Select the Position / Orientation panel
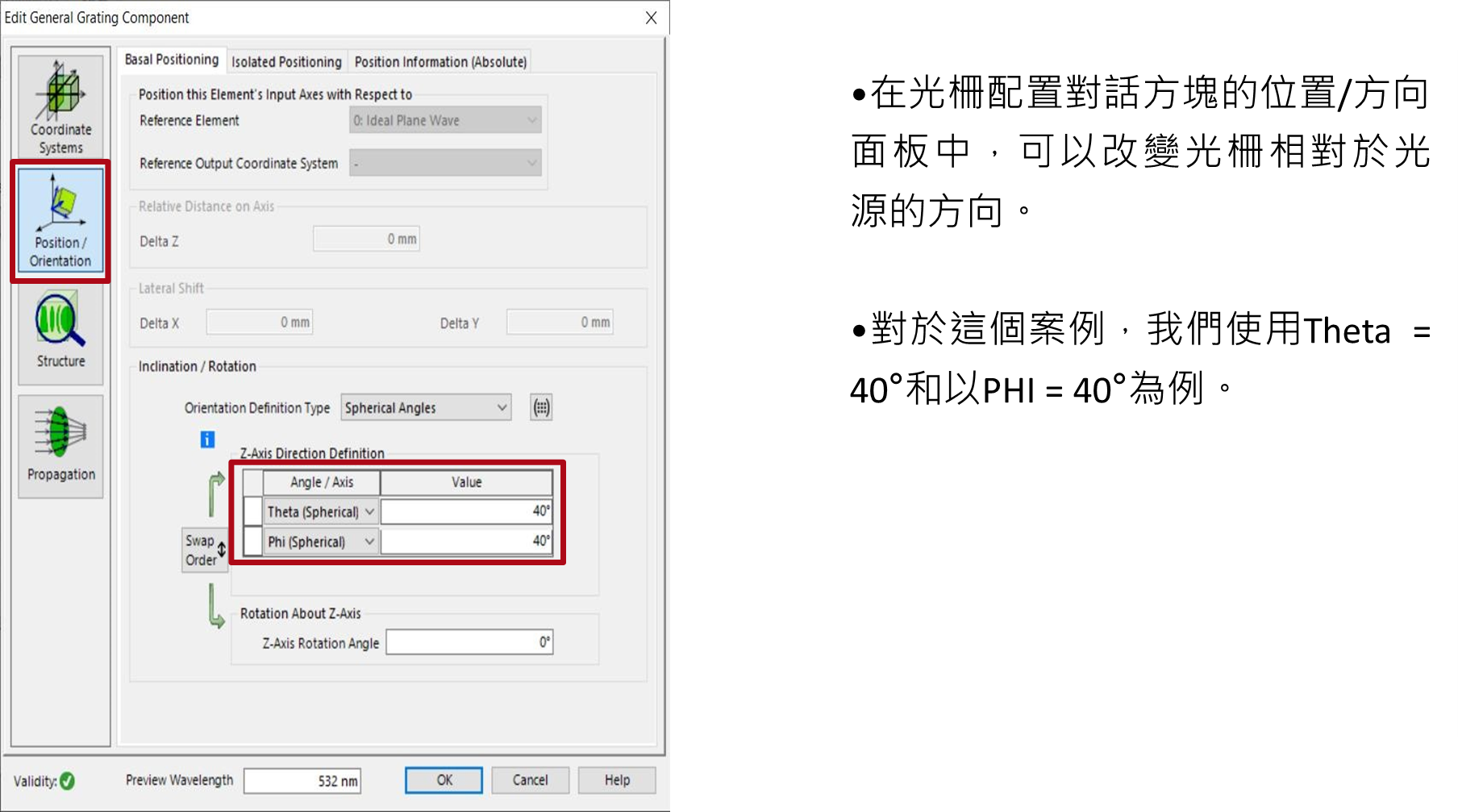 (x=60, y=219)
